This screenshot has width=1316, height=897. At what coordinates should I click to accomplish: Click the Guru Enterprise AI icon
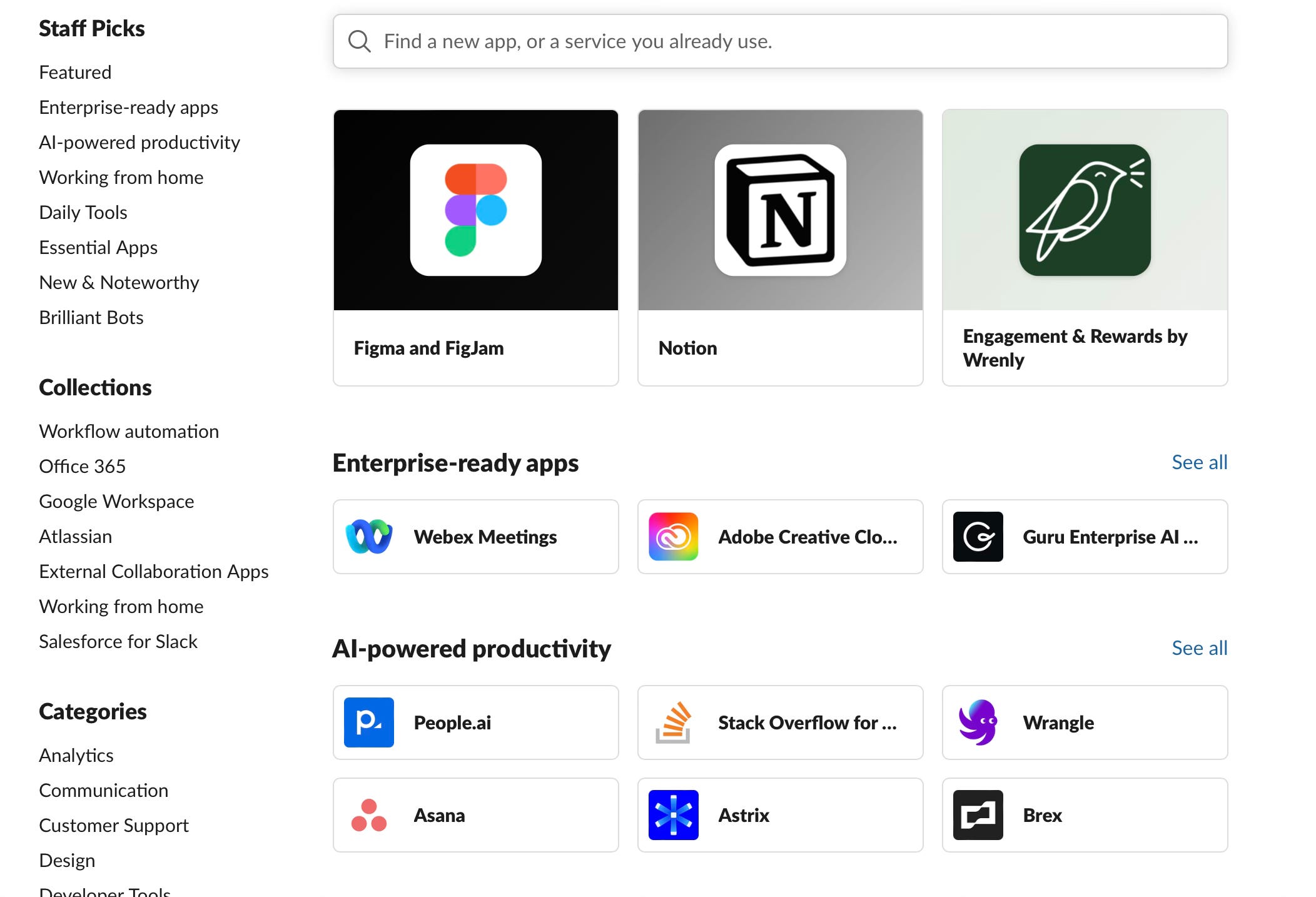[x=978, y=537]
